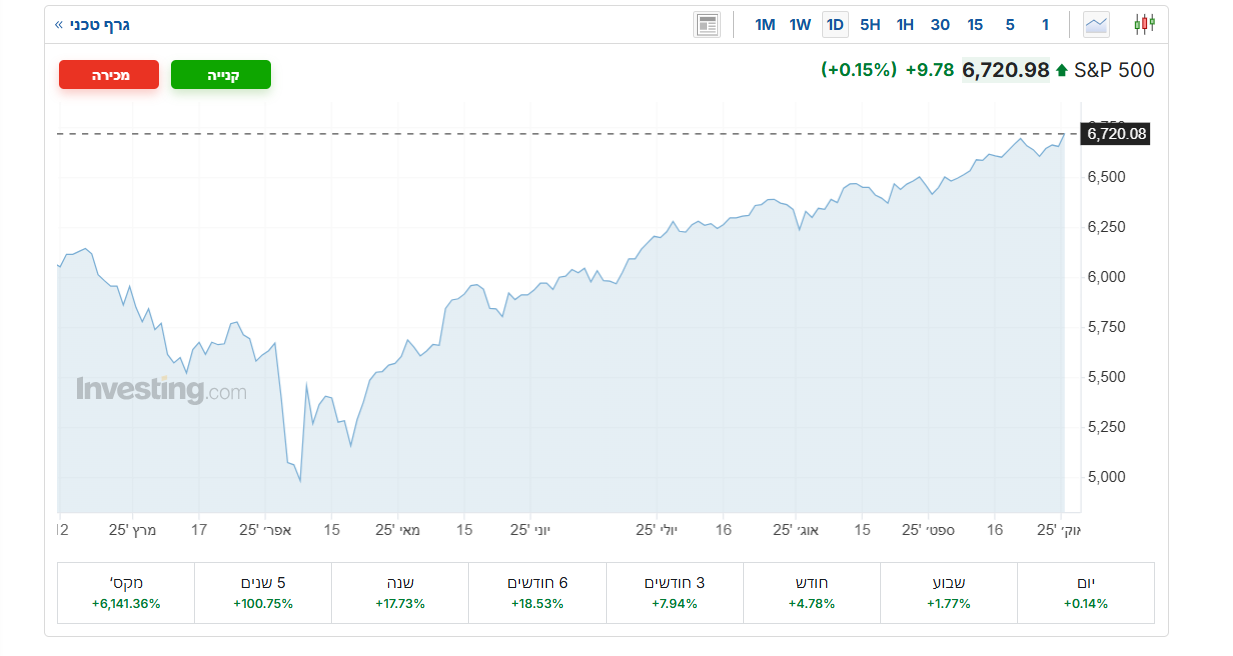Choose the 15-minute interval
The image size is (1233, 656).
[975, 25]
